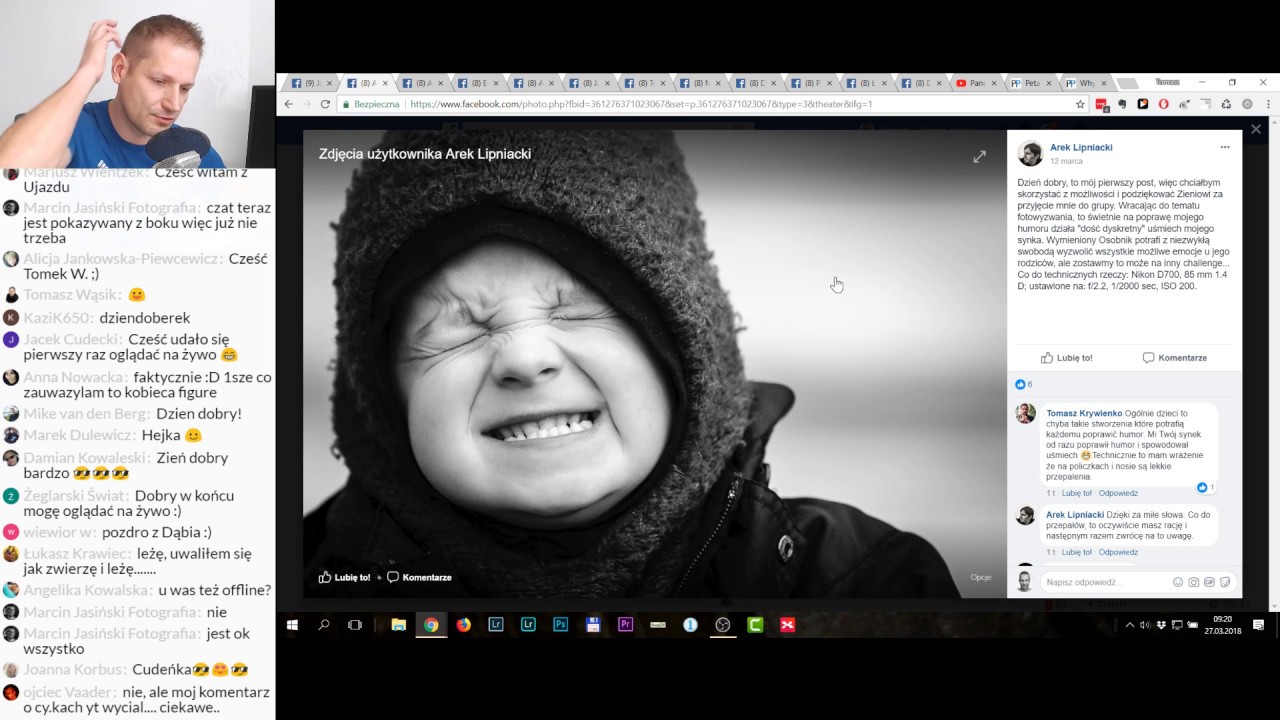Close the Facebook photo theater
The image size is (1280, 720).
(1256, 129)
